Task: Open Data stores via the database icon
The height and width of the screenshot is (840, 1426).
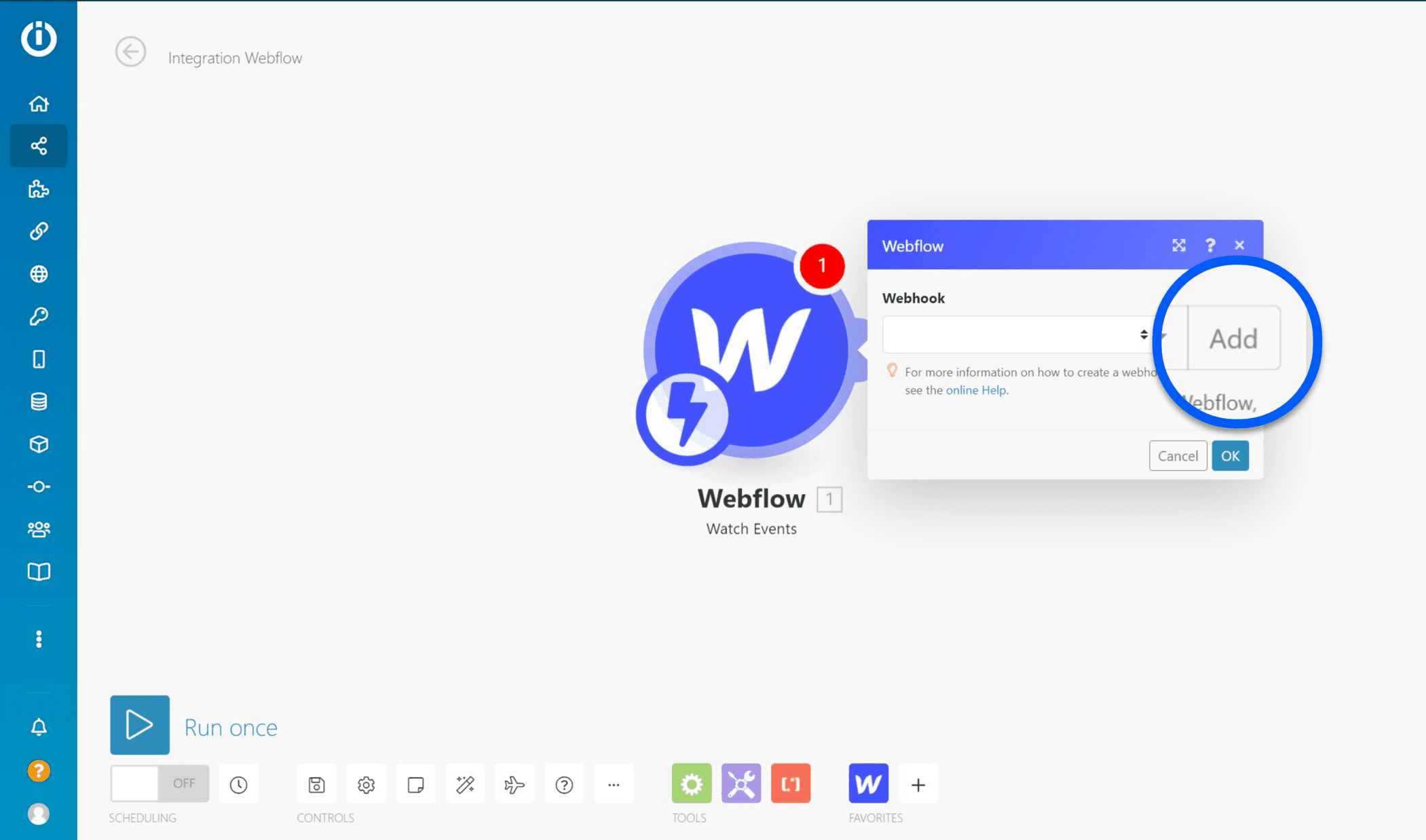Action: click(x=39, y=402)
